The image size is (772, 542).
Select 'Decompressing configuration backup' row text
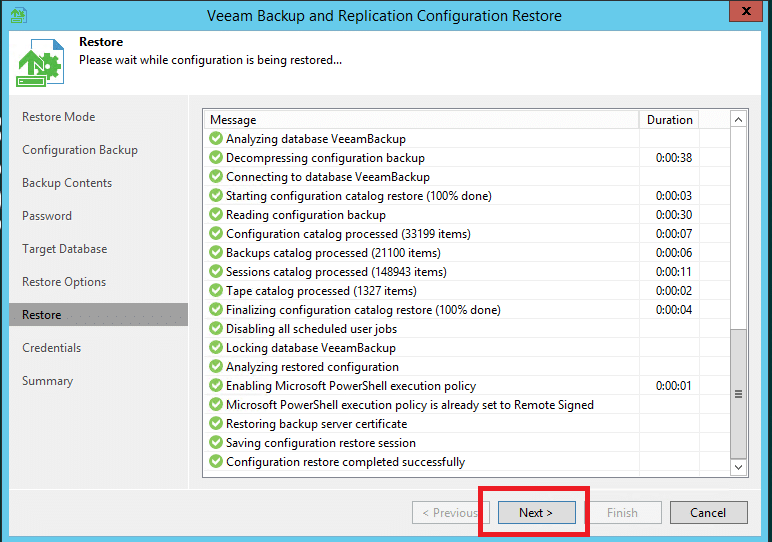pos(325,158)
